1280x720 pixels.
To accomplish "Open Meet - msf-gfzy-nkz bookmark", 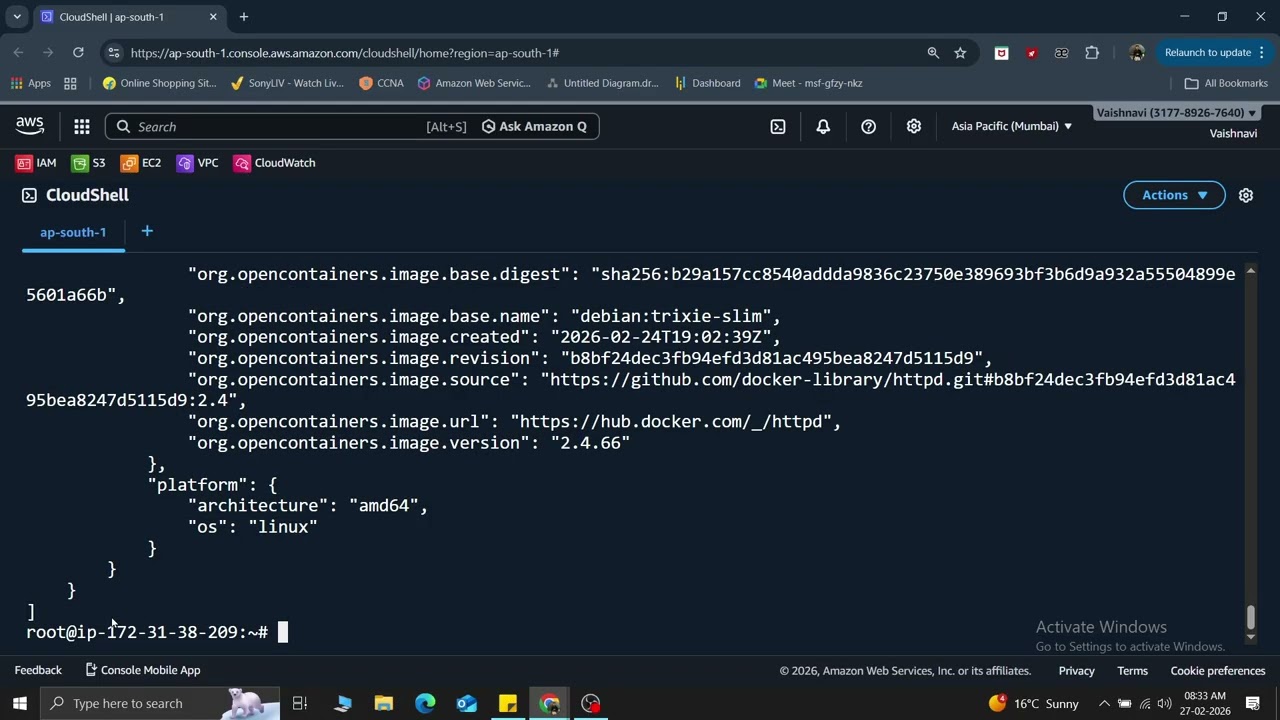I will point(808,83).
